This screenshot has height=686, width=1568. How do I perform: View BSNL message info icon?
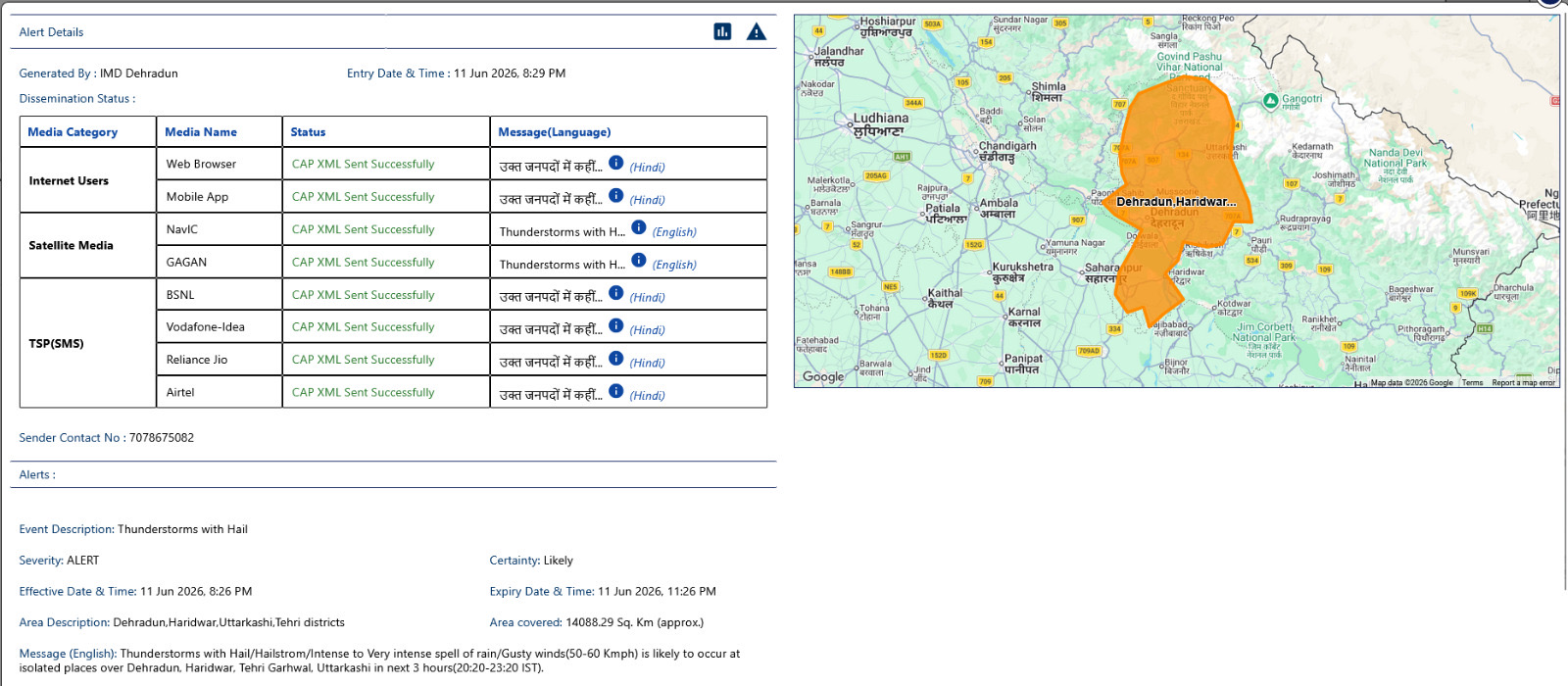pos(615,293)
